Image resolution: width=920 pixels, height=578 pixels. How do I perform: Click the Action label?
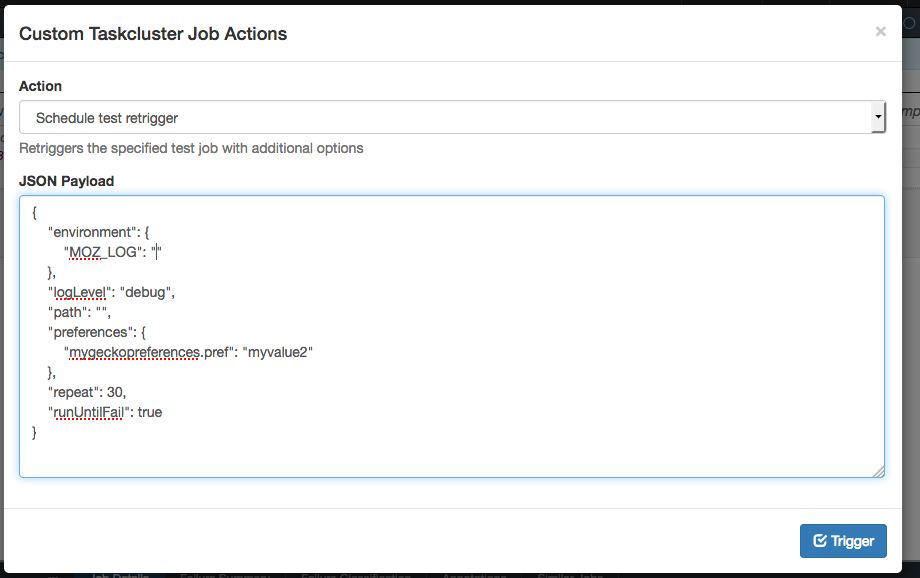40,86
